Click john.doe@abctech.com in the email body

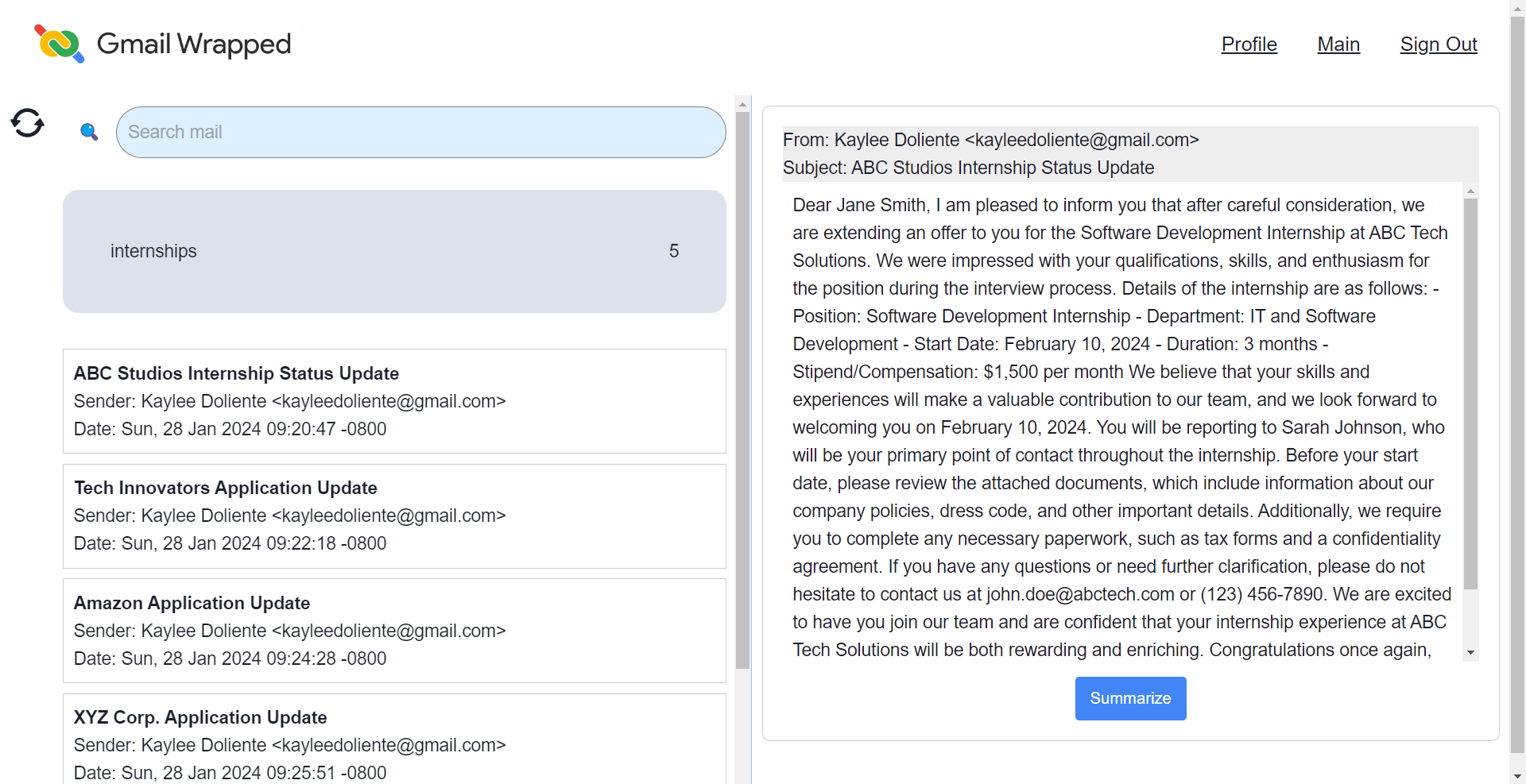coord(1080,594)
